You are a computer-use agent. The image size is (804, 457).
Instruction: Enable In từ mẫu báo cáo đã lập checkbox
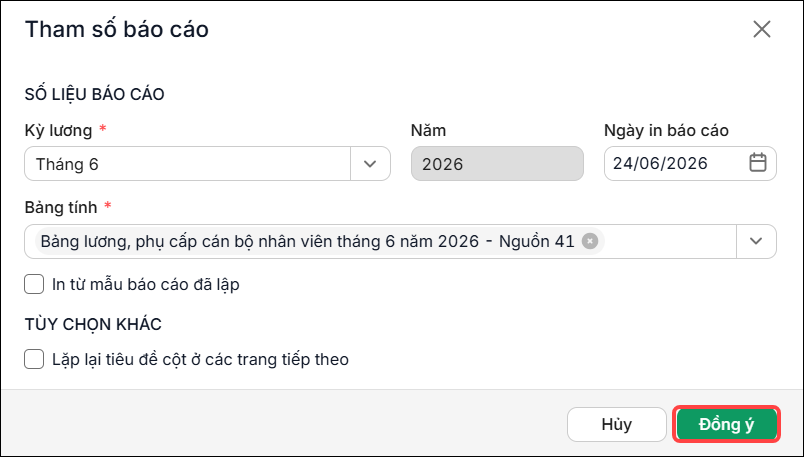34,284
